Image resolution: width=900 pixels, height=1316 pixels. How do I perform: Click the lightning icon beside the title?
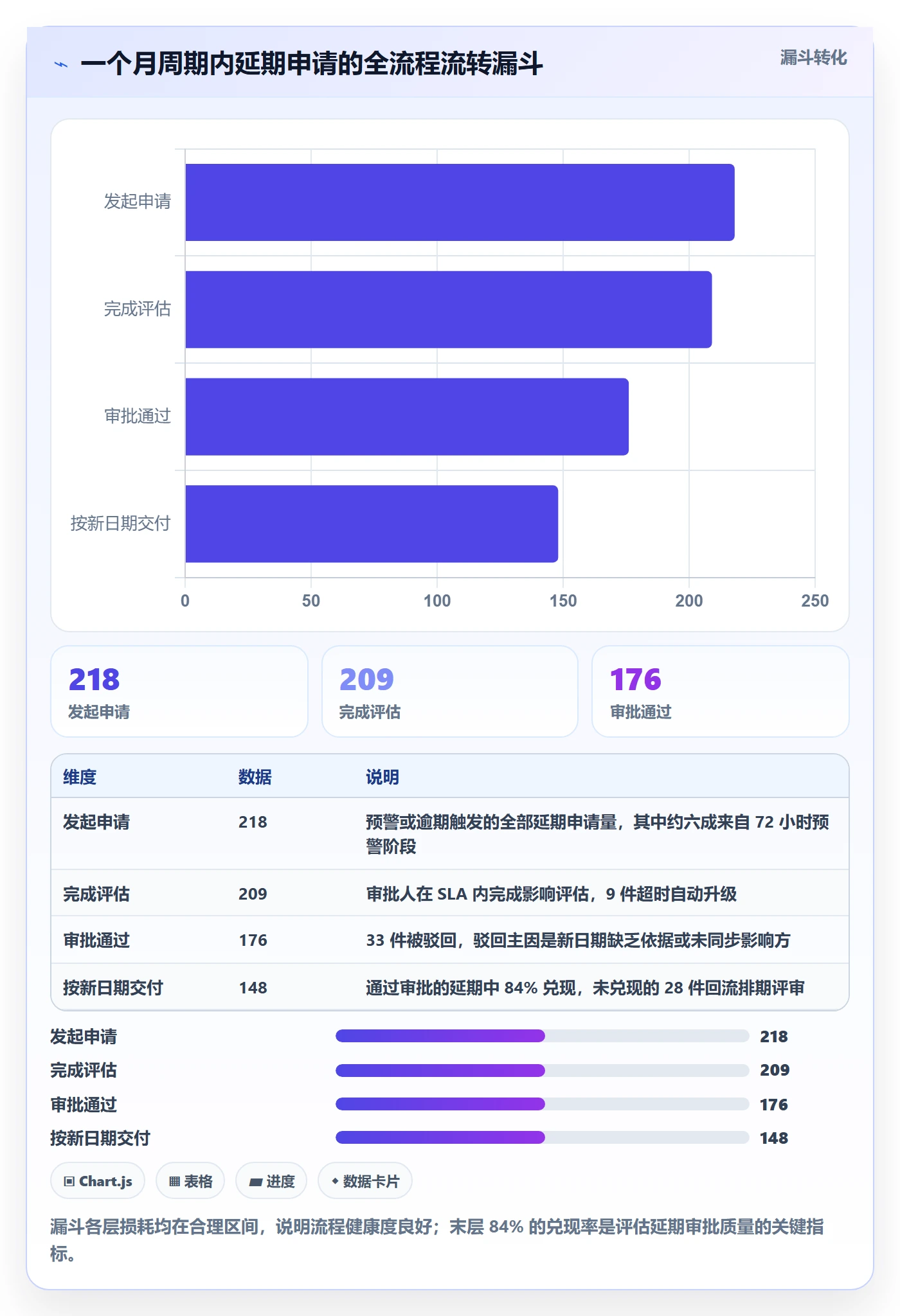click(x=61, y=64)
